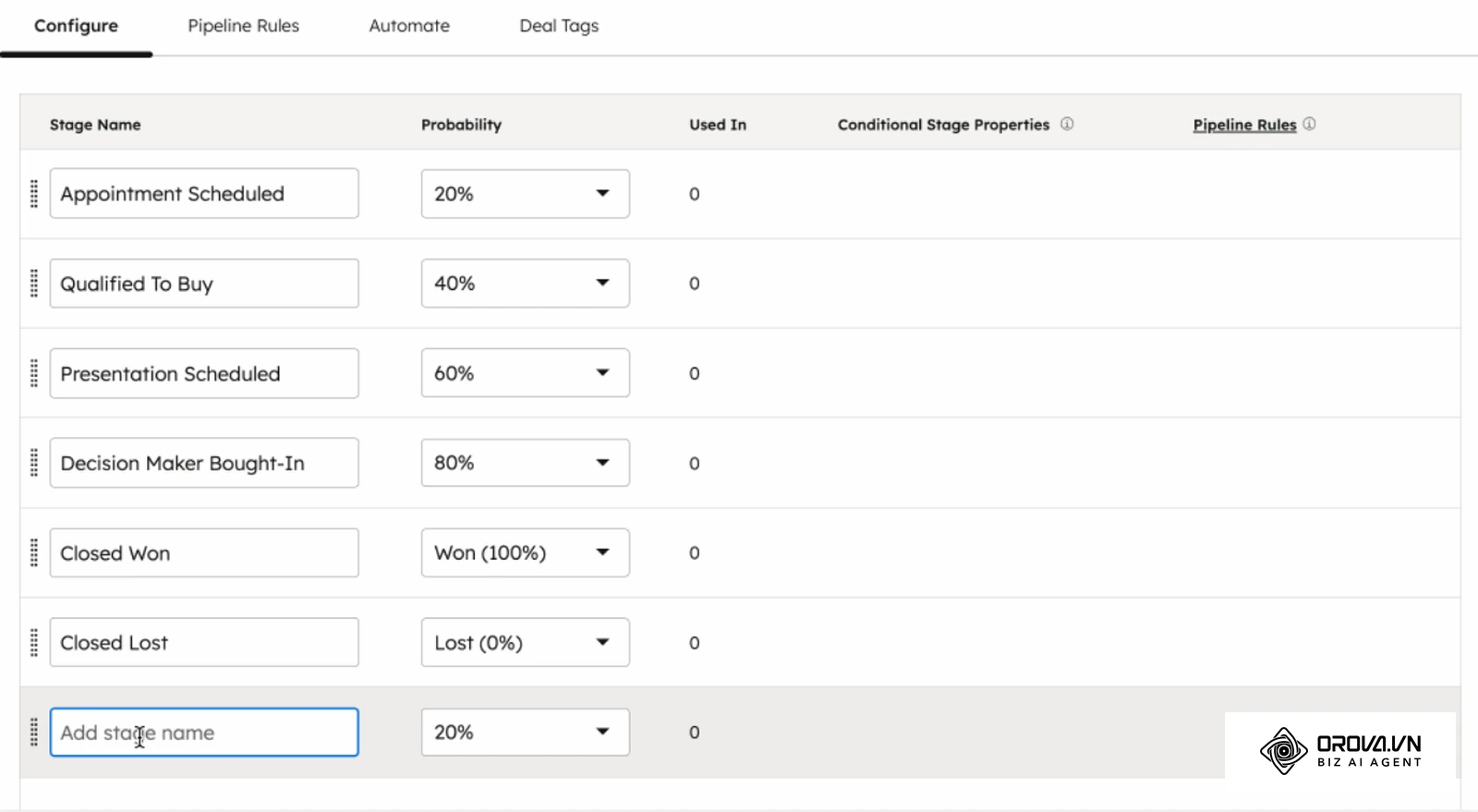Edit the Presentation Scheduled stage name field
The height and width of the screenshot is (812, 1478).
point(204,373)
